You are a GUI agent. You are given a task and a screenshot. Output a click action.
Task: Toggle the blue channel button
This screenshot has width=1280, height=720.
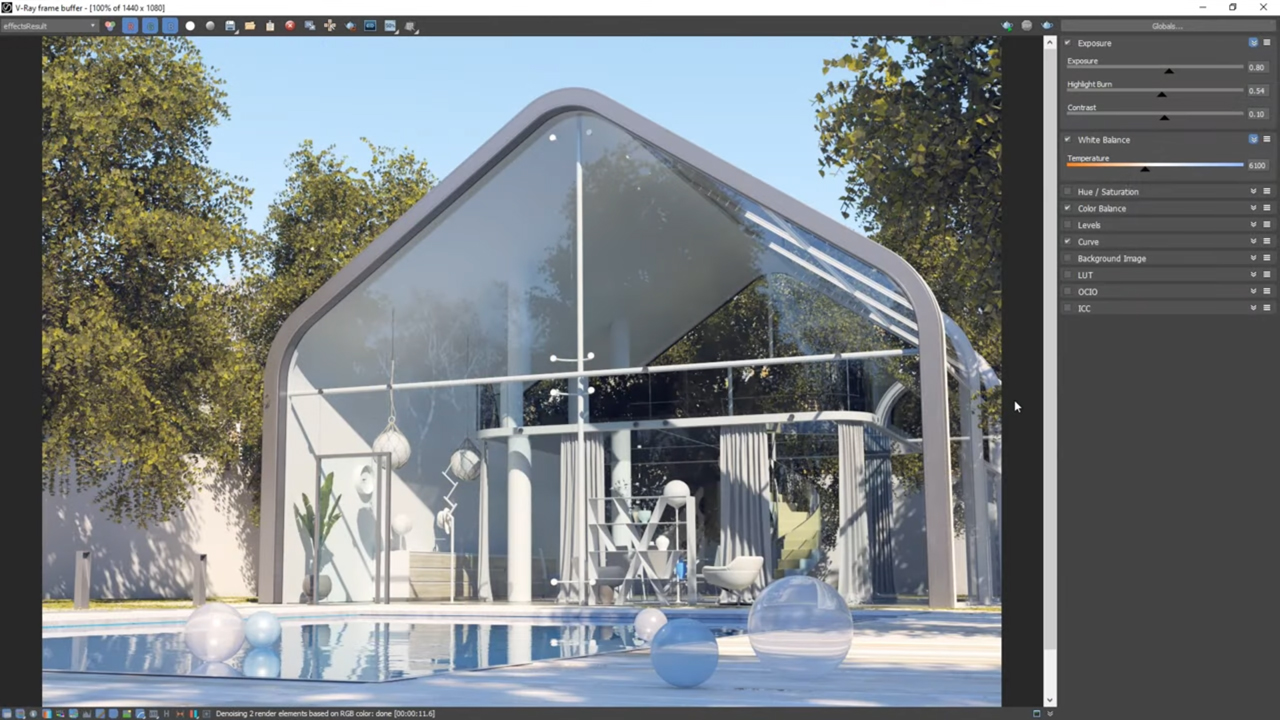[x=170, y=26]
